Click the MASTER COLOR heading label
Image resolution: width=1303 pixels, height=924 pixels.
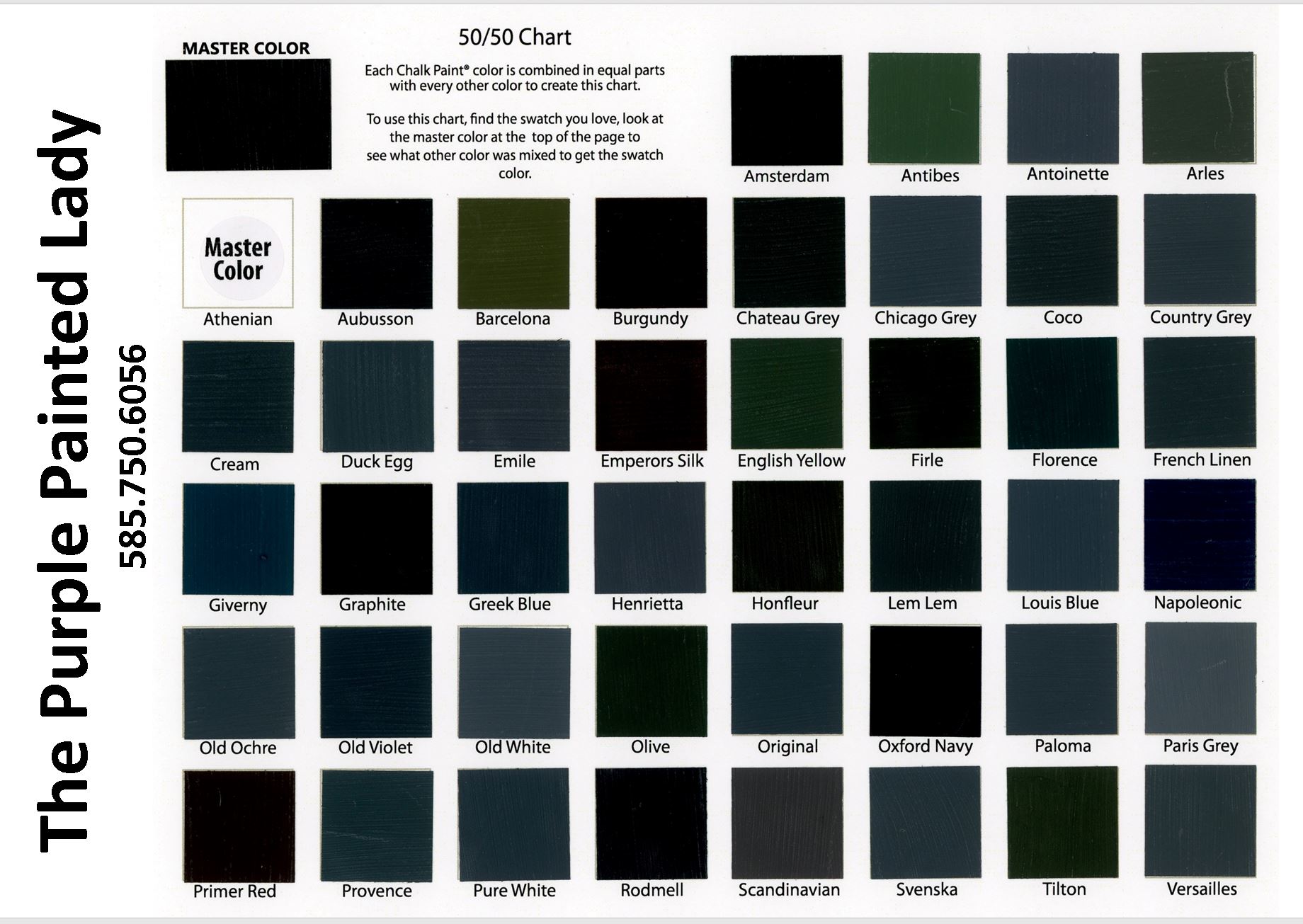(246, 48)
